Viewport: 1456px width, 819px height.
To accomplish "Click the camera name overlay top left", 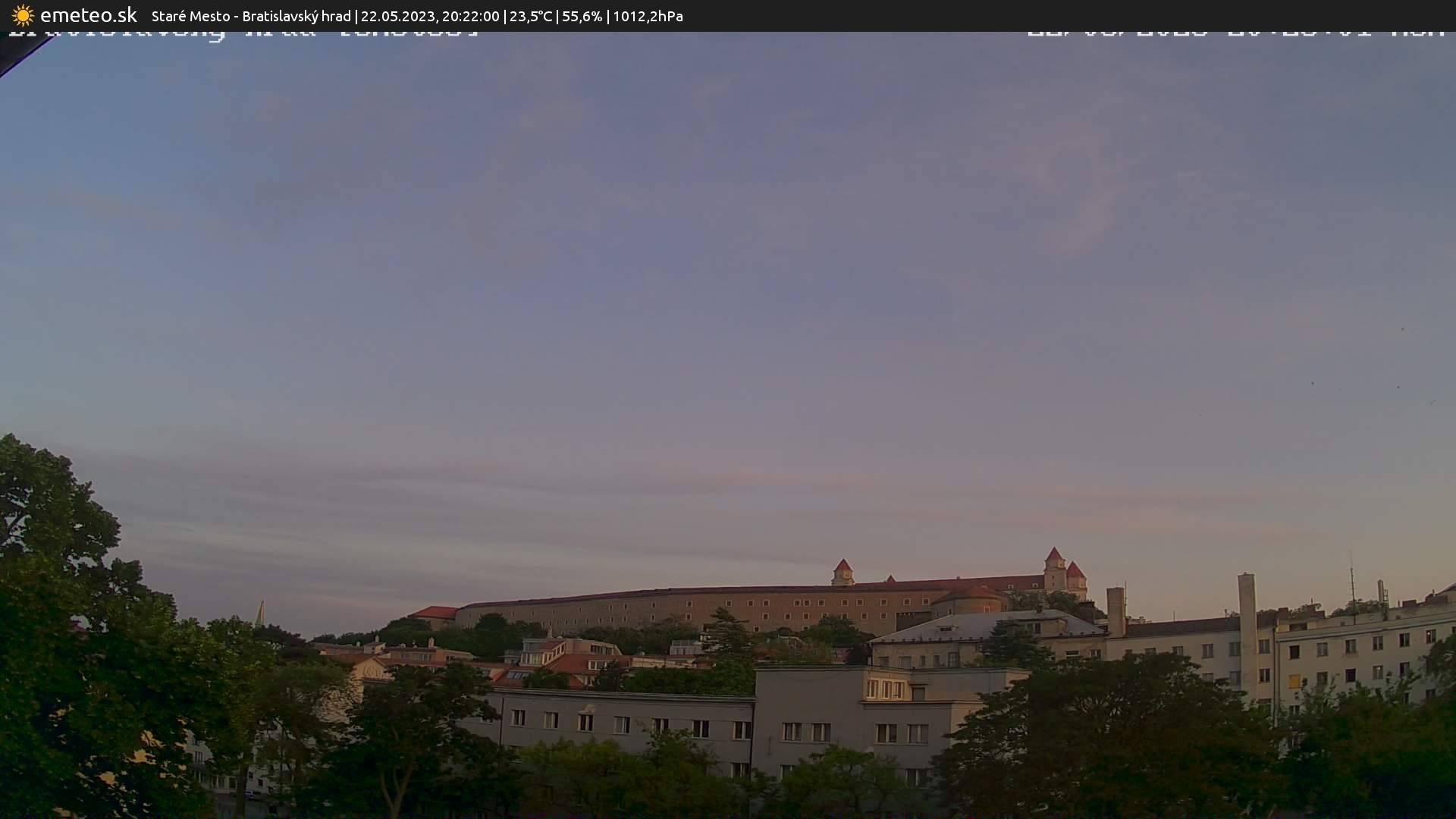I will click(x=243, y=30).
